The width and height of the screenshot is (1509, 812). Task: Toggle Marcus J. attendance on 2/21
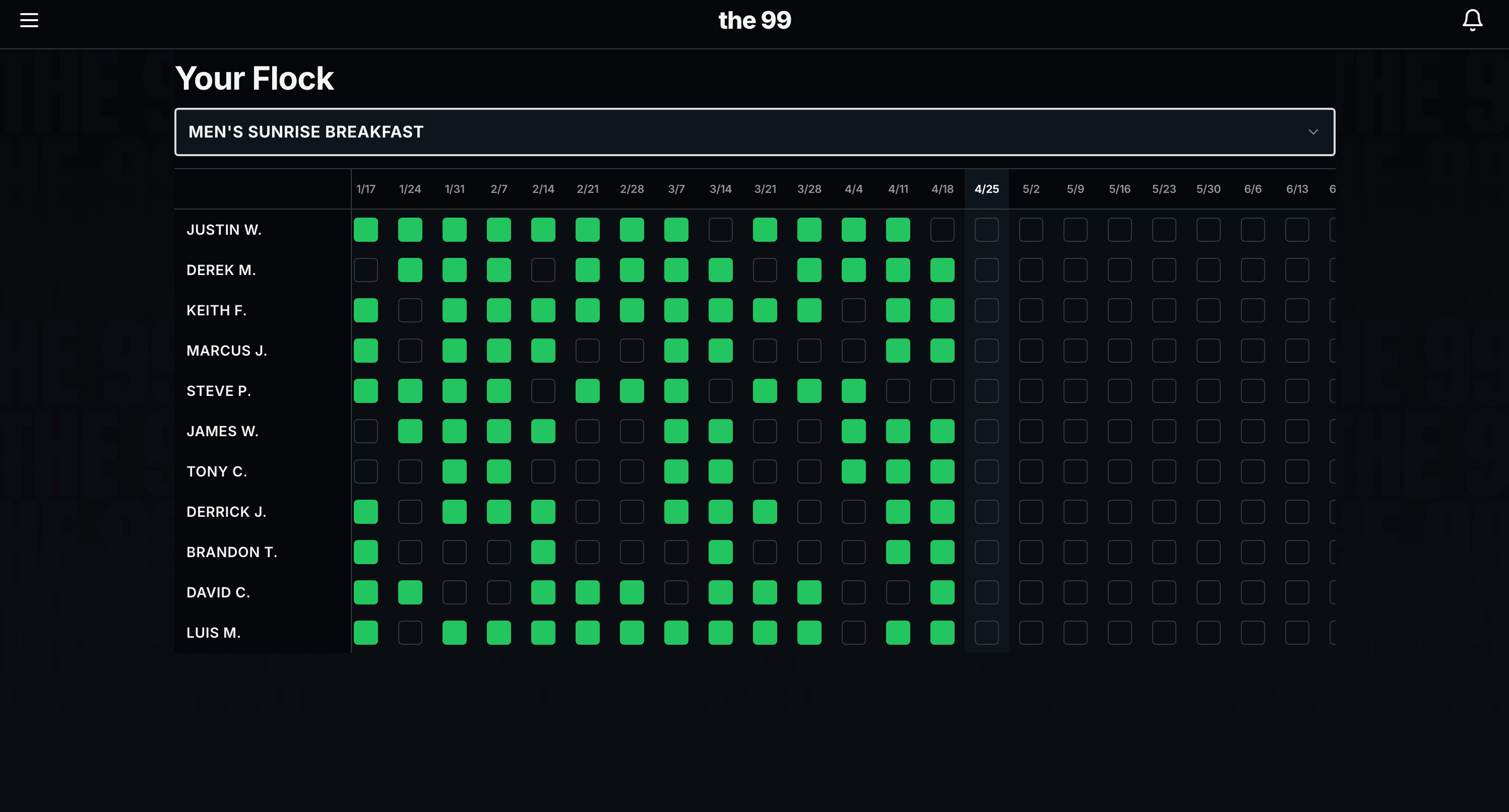pyautogui.click(x=588, y=350)
